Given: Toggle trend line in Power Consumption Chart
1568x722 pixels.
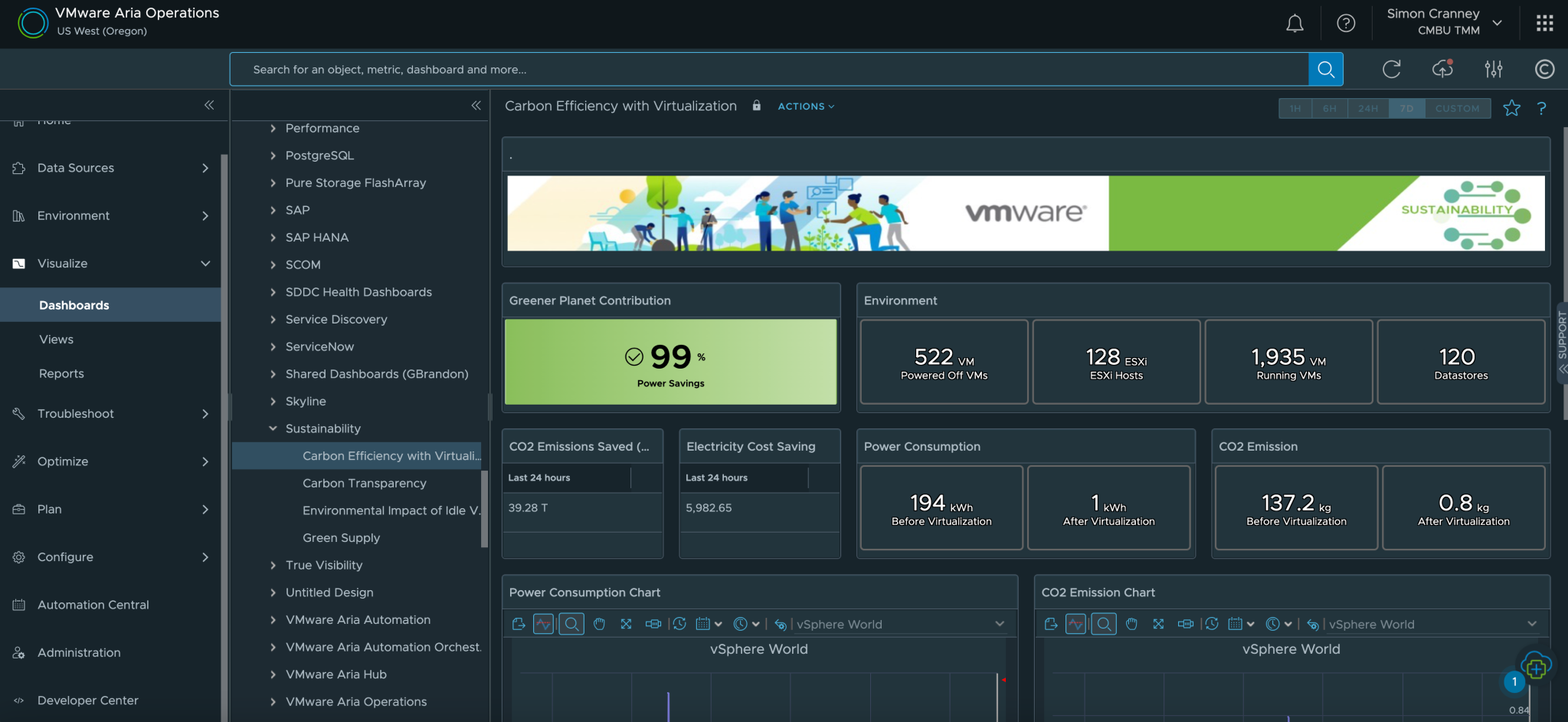Looking at the screenshot, I should click(x=543, y=624).
